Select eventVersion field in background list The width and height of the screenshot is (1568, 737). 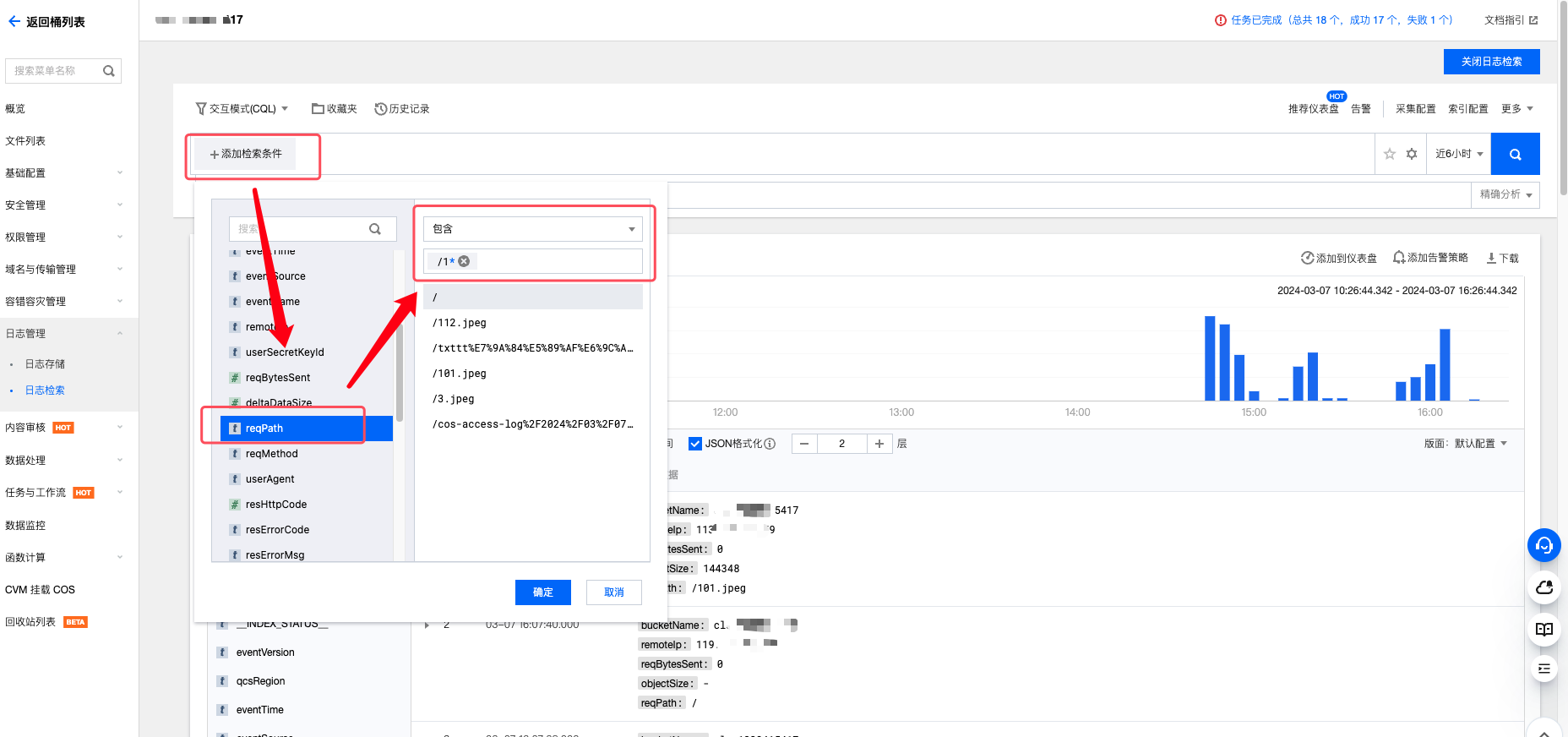coord(265,652)
